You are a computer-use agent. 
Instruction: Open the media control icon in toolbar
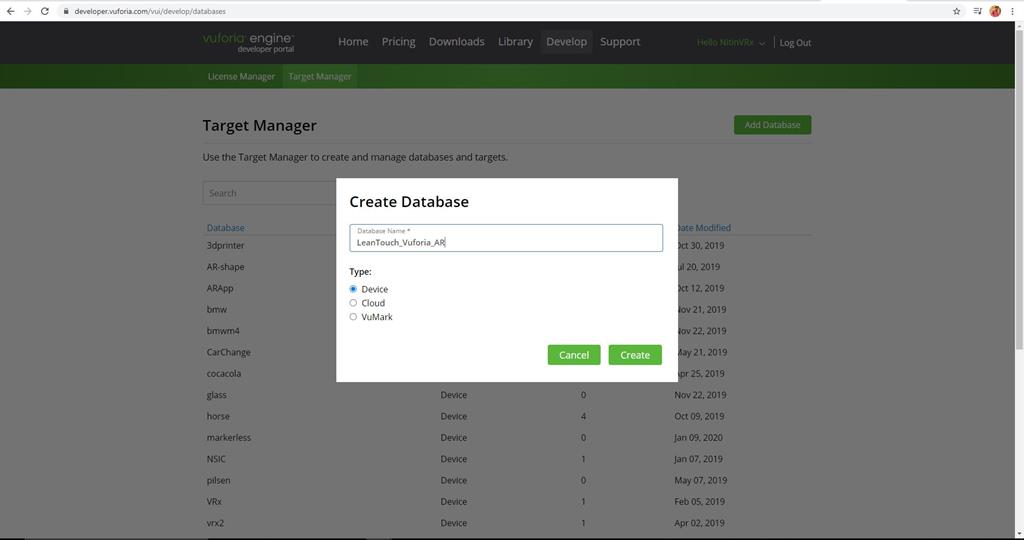[x=977, y=11]
